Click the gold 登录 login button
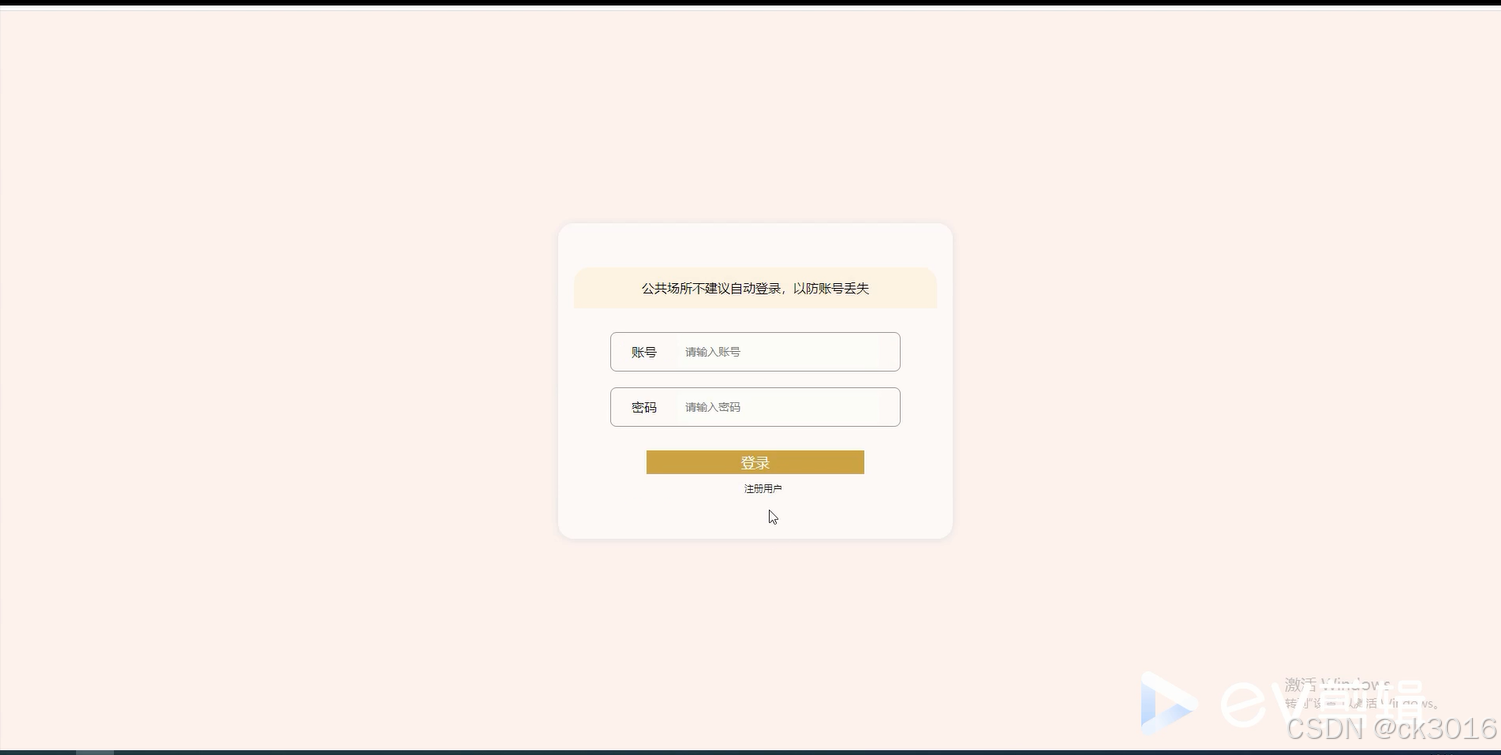Screen dimensions: 1501x755 (755, 462)
